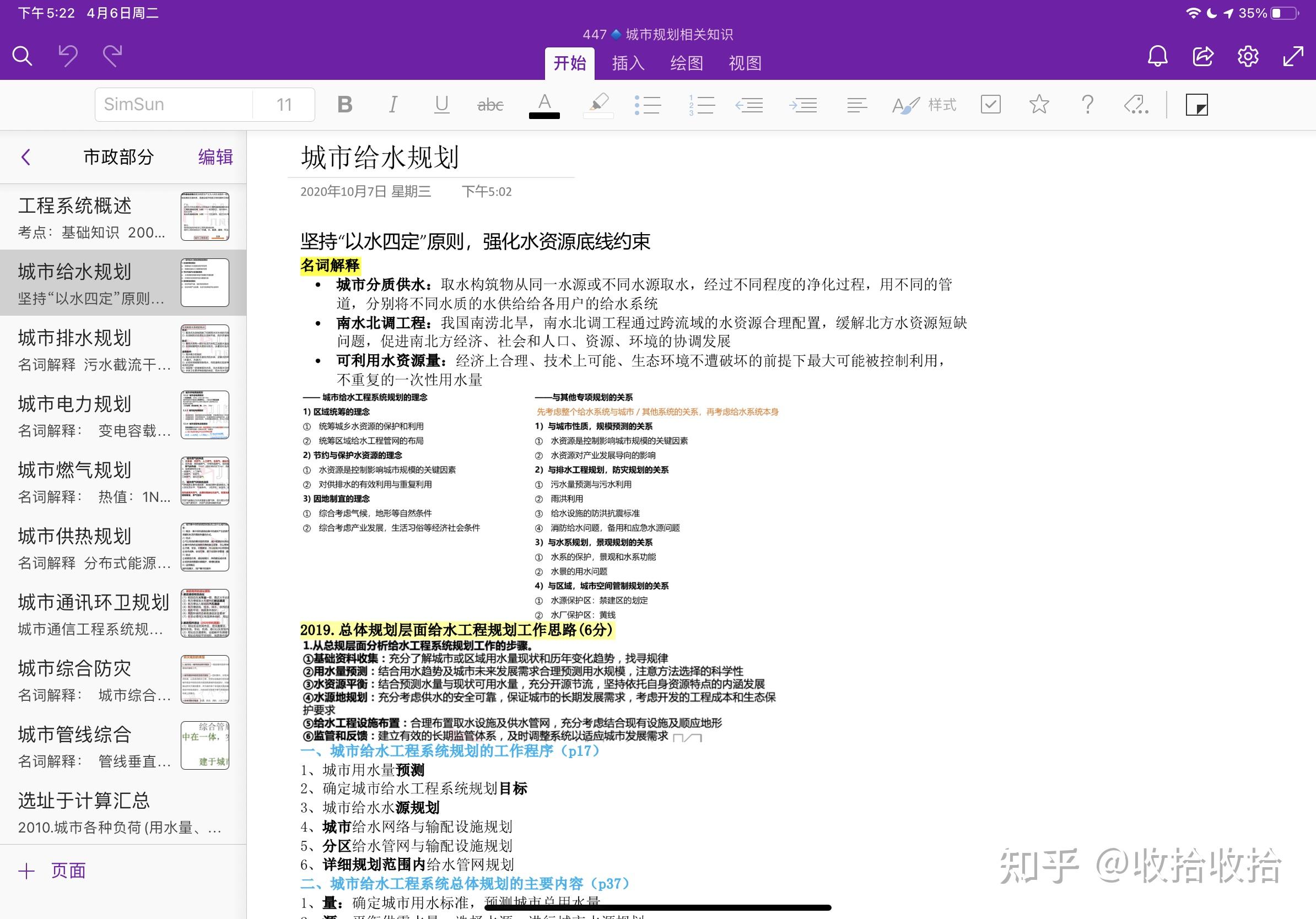Toggle strikethrough abc formatting
Viewport: 1316px width, 919px height.
click(x=490, y=105)
